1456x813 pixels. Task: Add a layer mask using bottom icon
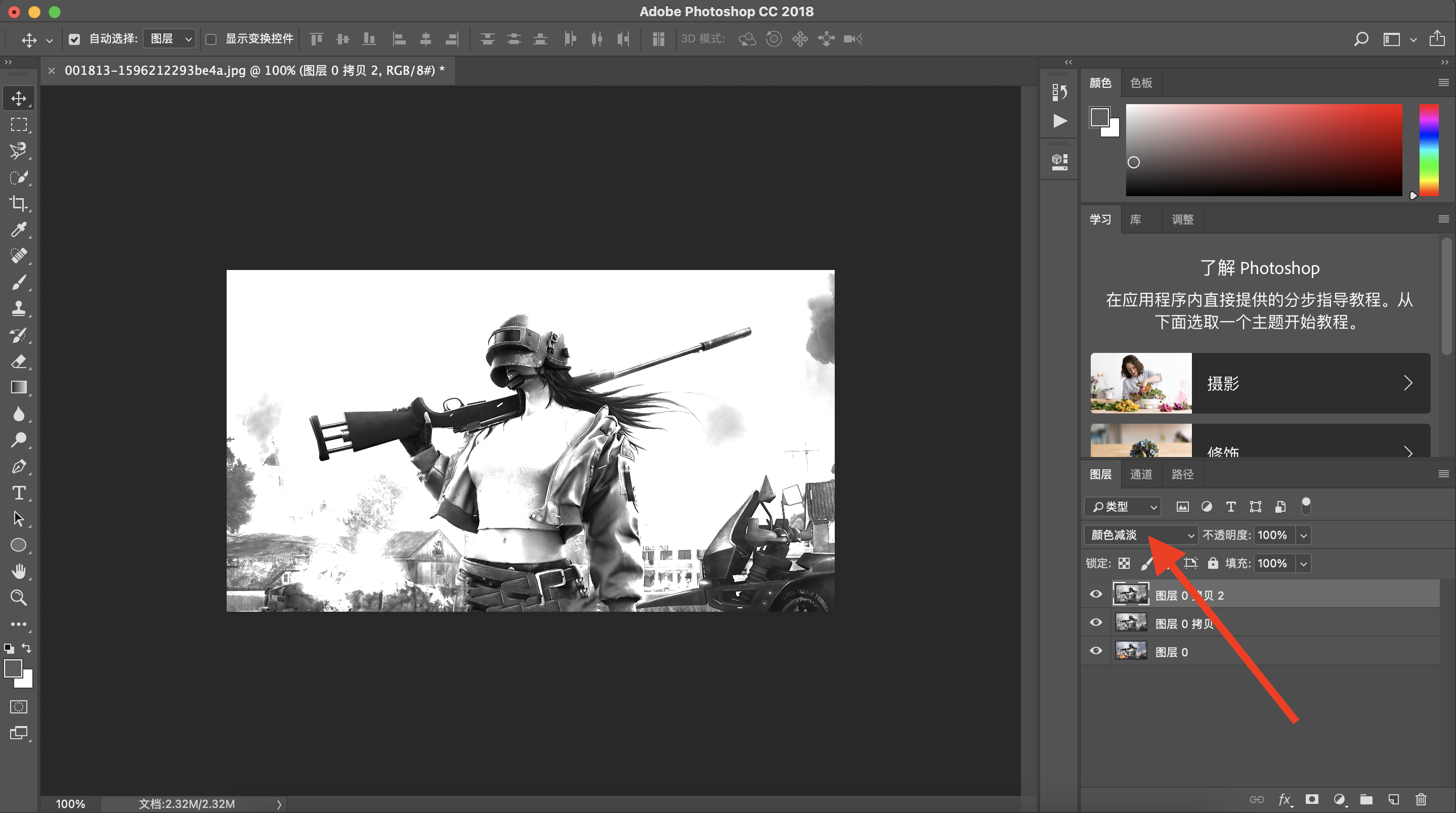(1312, 799)
